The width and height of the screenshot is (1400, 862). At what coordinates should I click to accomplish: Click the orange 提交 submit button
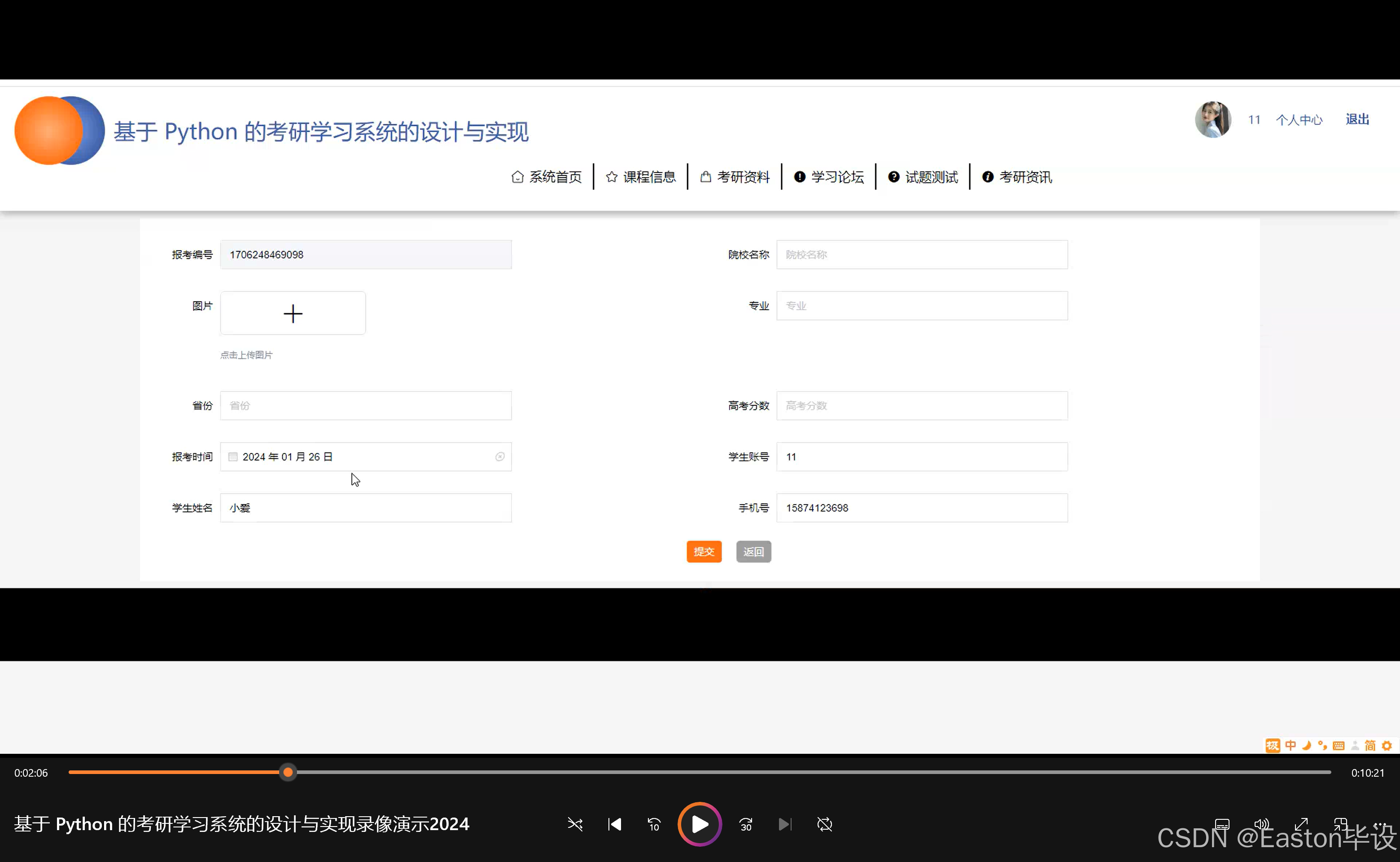(704, 552)
